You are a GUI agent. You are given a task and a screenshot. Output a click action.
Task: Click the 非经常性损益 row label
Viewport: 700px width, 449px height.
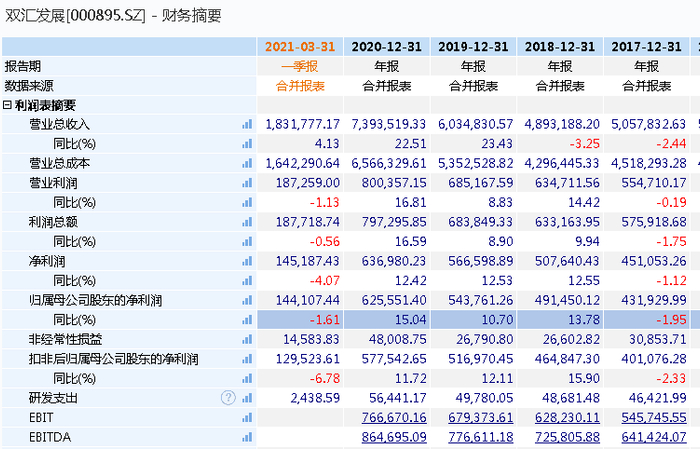tap(66, 340)
